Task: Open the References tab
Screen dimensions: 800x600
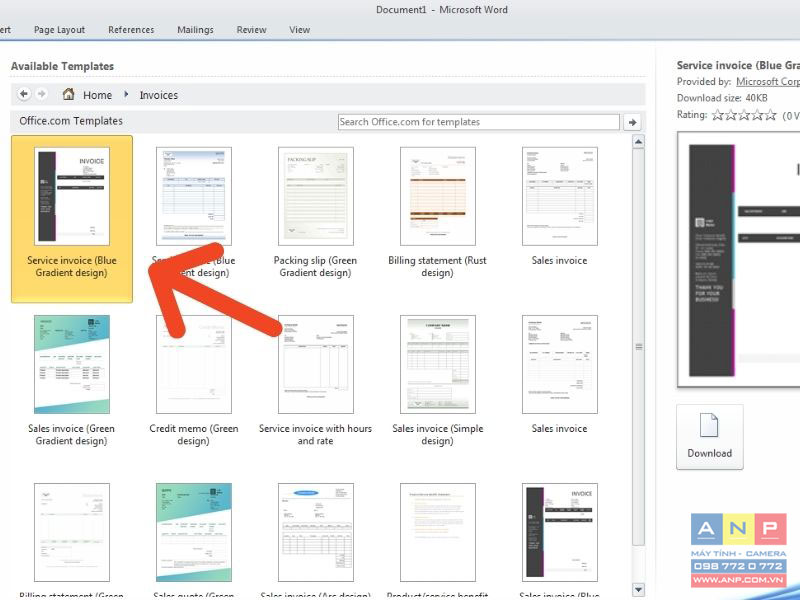Action: point(131,30)
